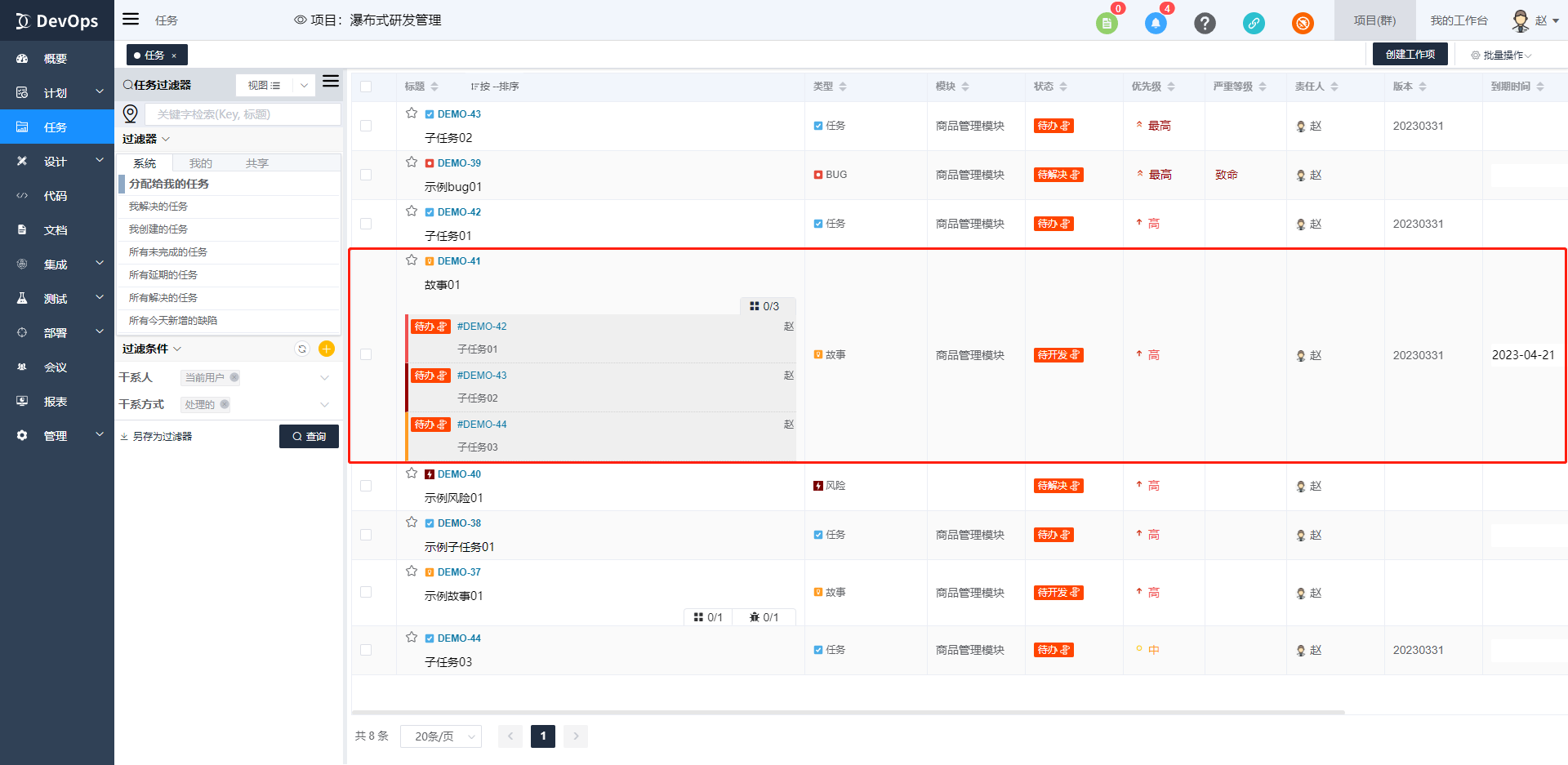
Task: Click the help question mark icon
Action: [x=1205, y=23]
